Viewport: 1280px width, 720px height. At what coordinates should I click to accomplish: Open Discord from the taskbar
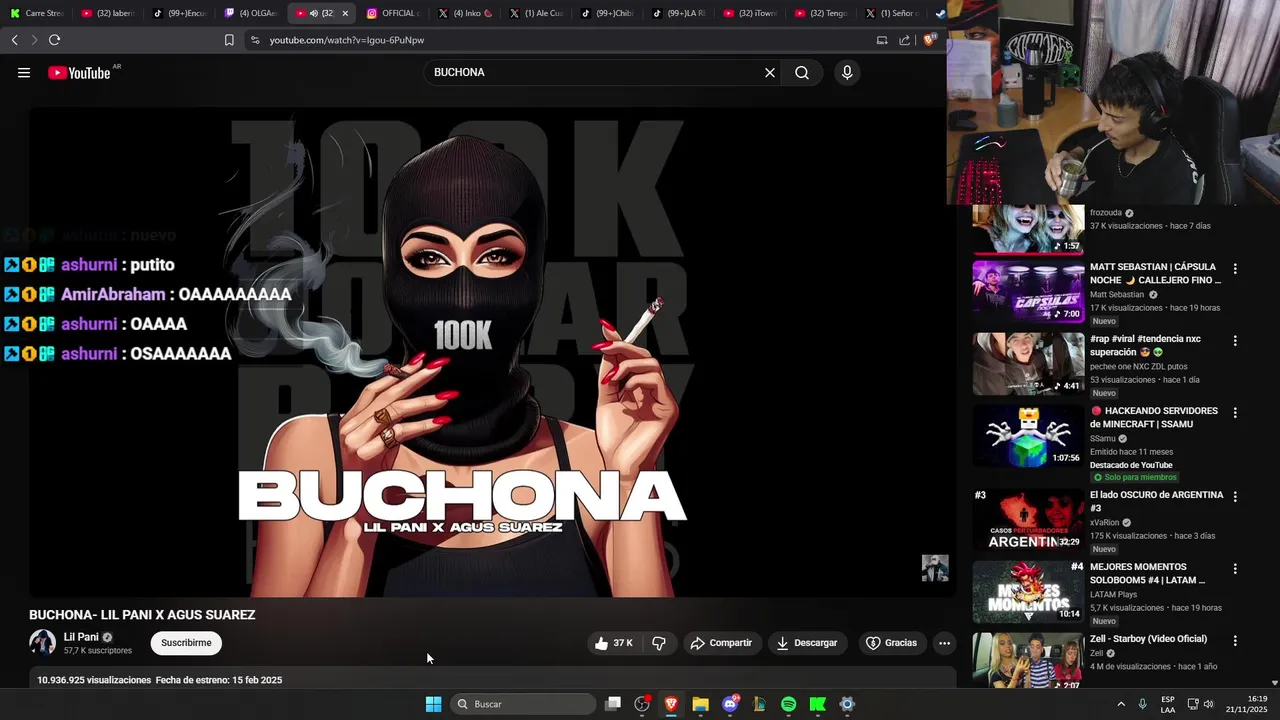click(x=730, y=704)
